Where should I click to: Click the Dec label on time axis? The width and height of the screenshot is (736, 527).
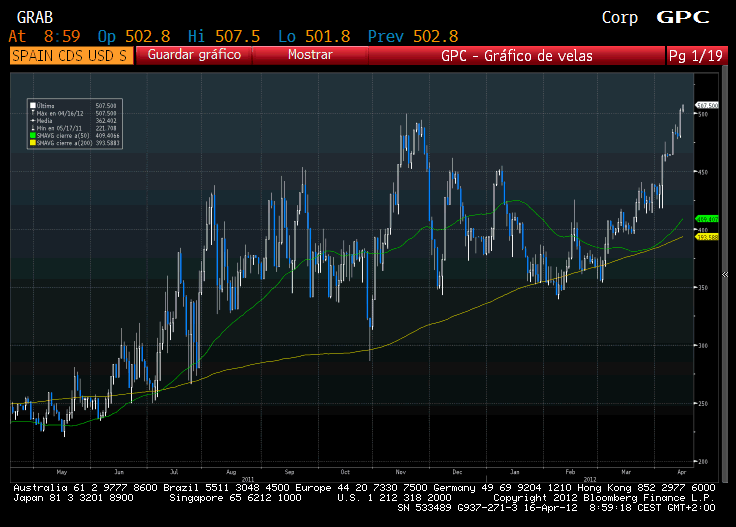click(457, 472)
